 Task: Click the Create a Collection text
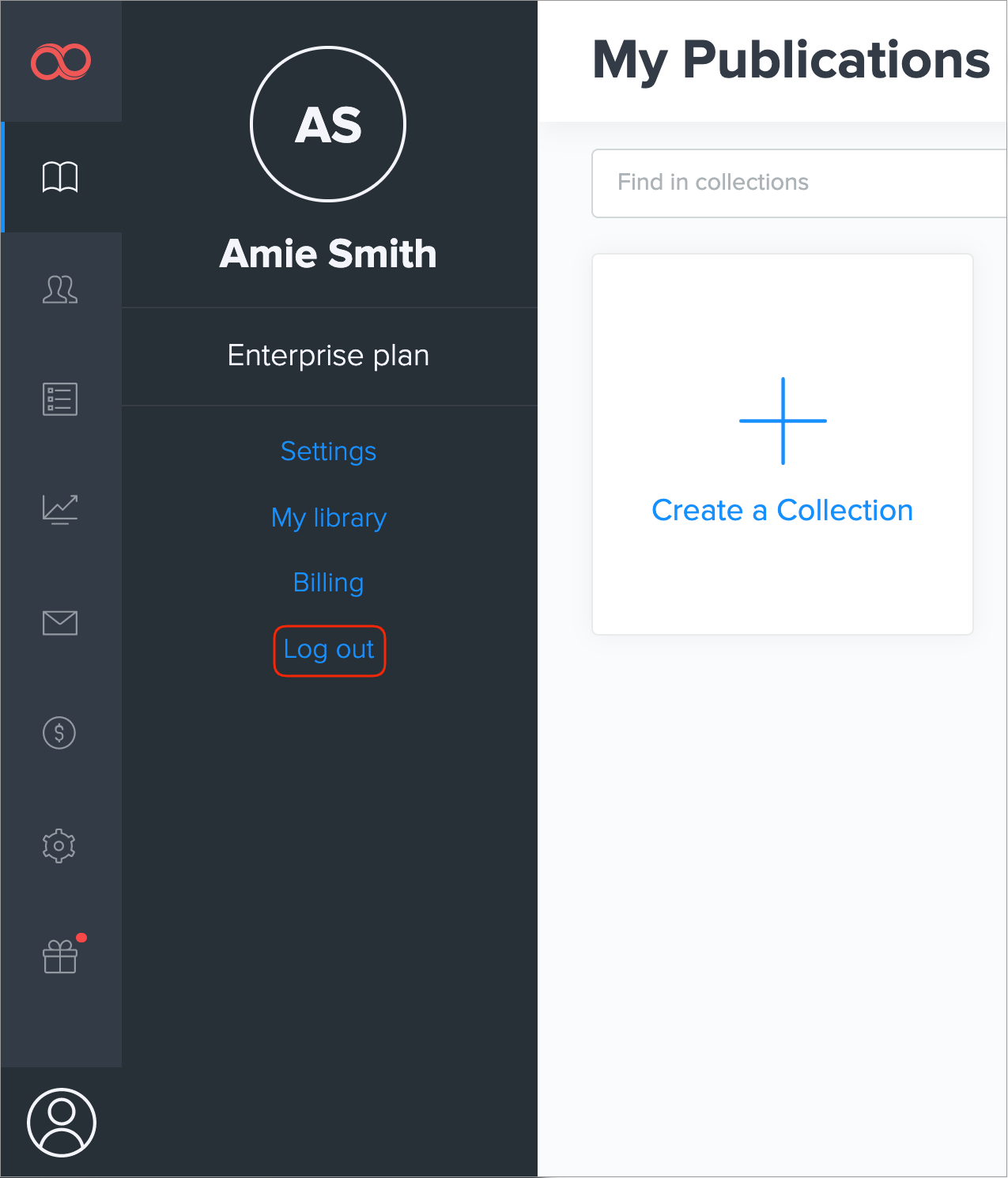(x=782, y=511)
